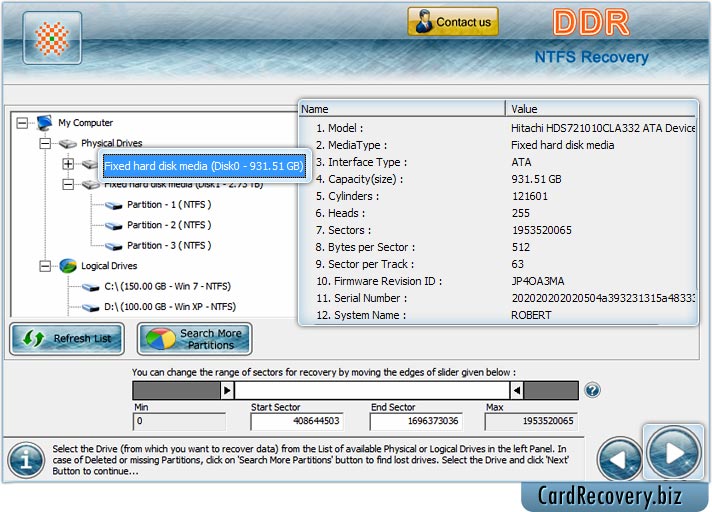712x512 pixels.
Task: Click the 1953520065 sectors value in table
Action: [542, 230]
